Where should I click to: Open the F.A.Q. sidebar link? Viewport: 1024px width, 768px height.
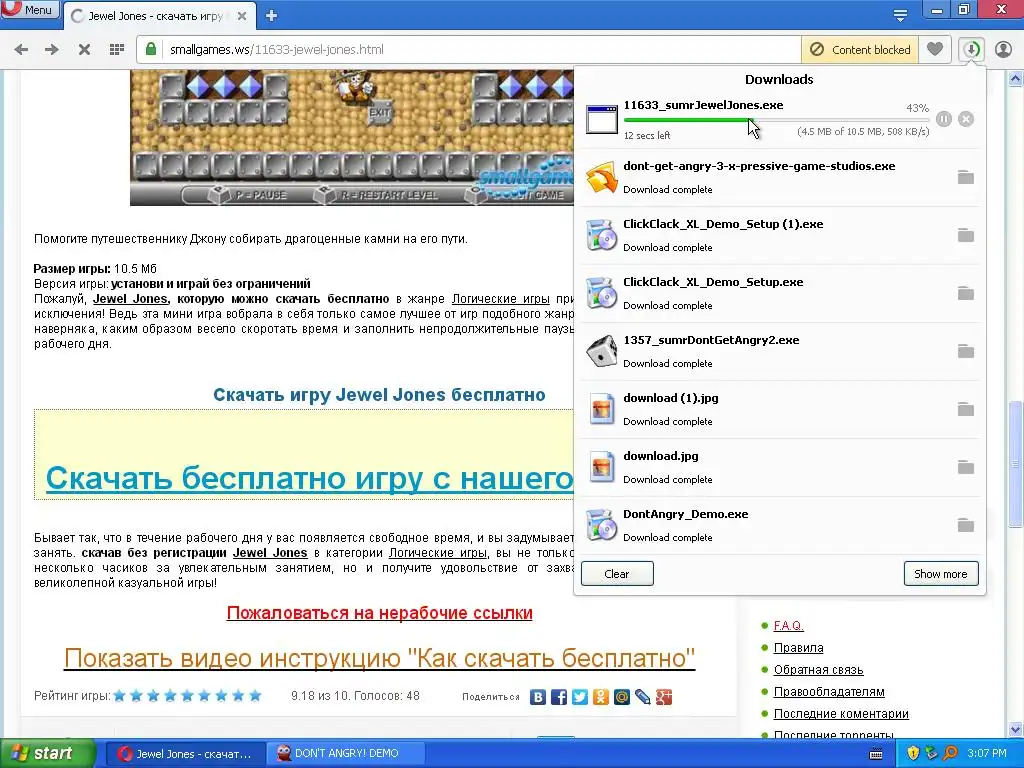tap(788, 626)
